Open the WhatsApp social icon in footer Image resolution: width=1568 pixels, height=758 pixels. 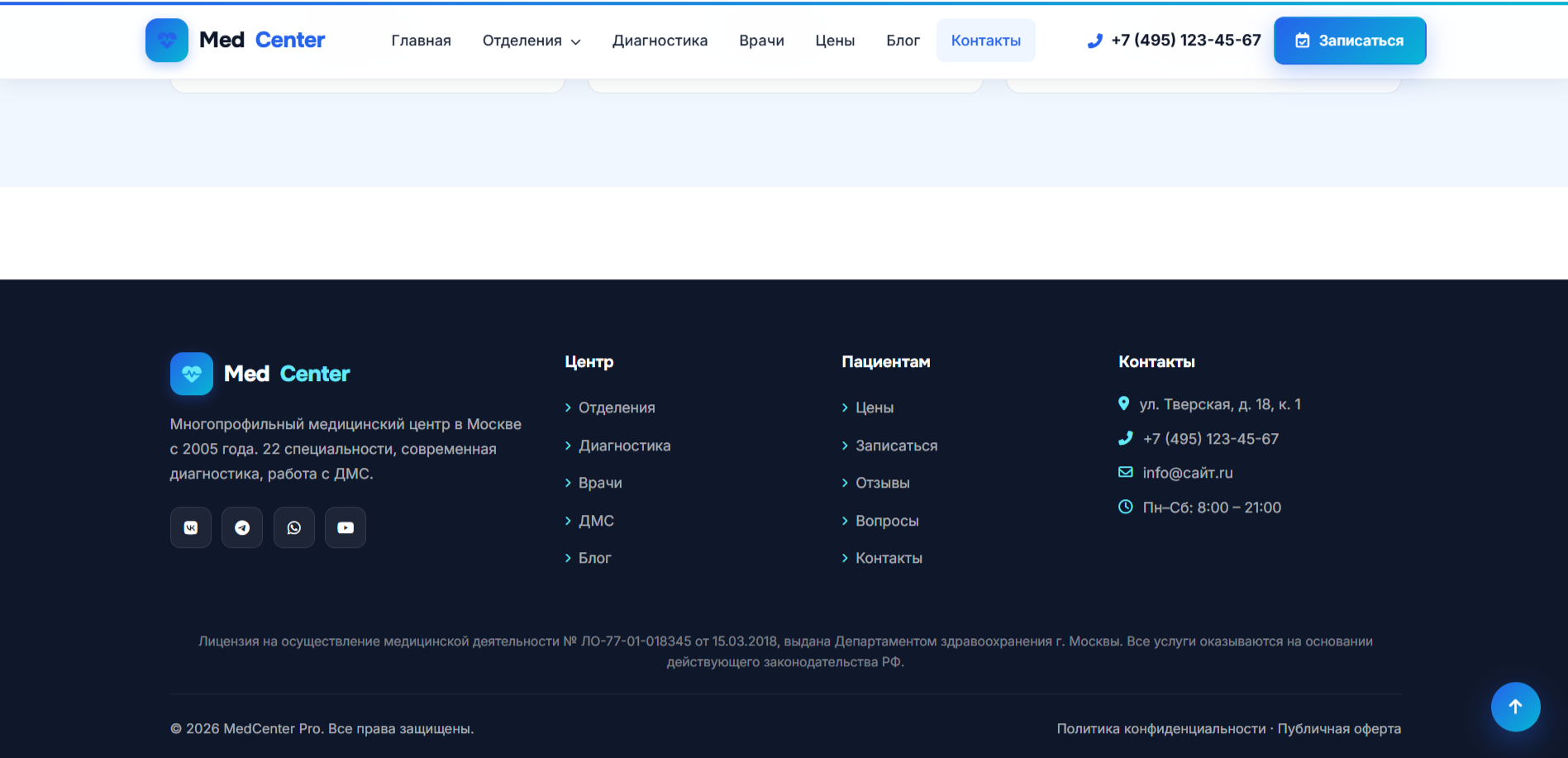pos(294,527)
